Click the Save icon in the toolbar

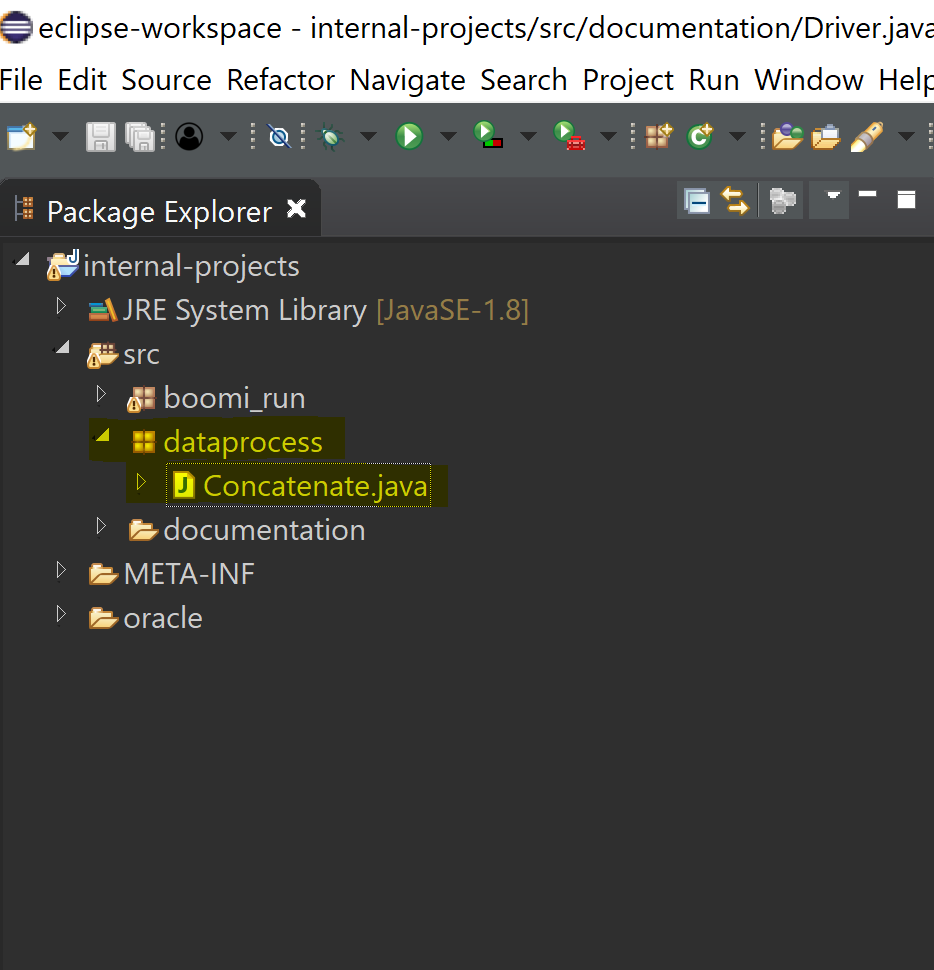click(100, 136)
